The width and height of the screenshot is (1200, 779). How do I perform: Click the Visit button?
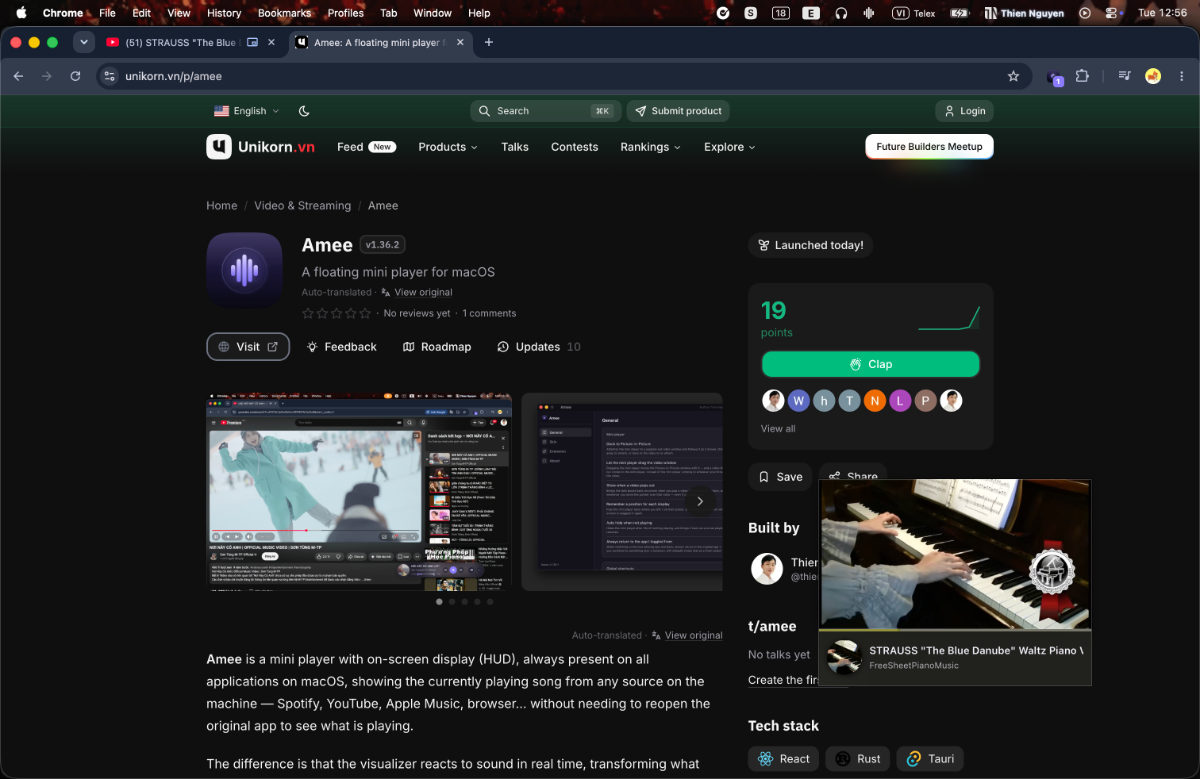(x=248, y=347)
